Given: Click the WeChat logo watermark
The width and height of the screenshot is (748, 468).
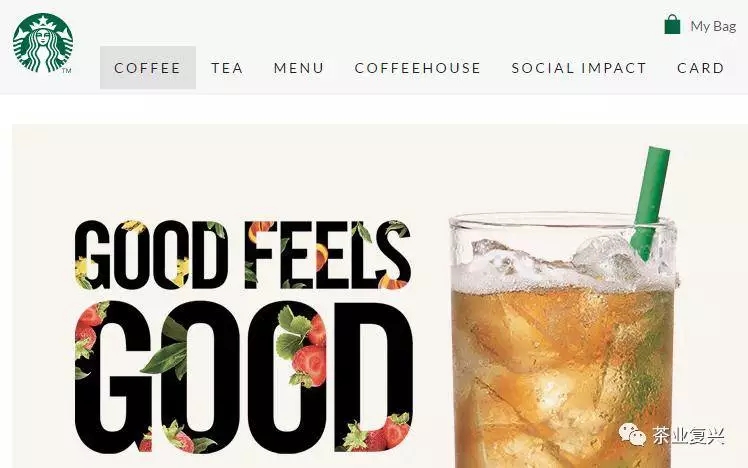Looking at the screenshot, I should [632, 434].
